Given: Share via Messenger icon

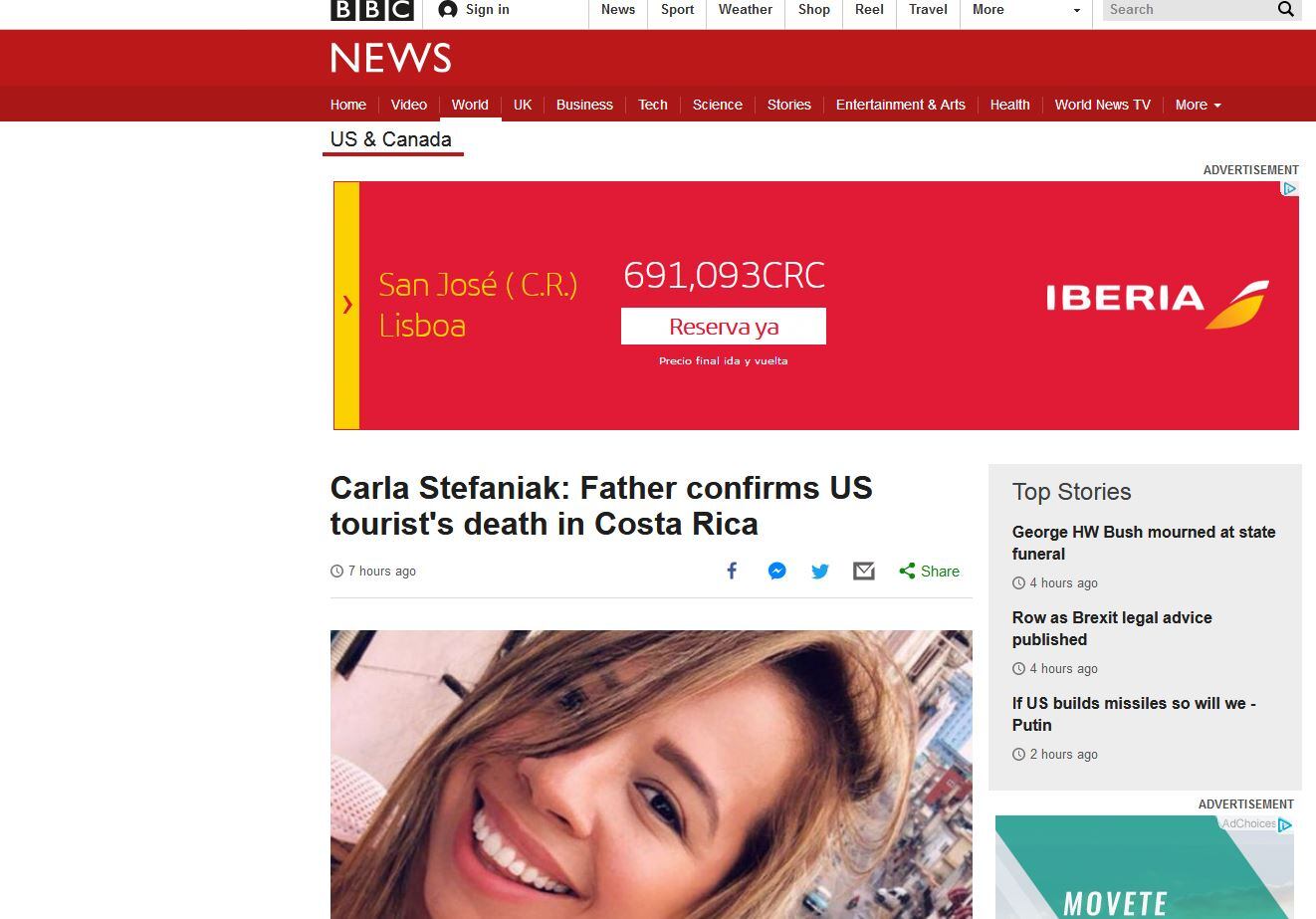Looking at the screenshot, I should click(777, 571).
